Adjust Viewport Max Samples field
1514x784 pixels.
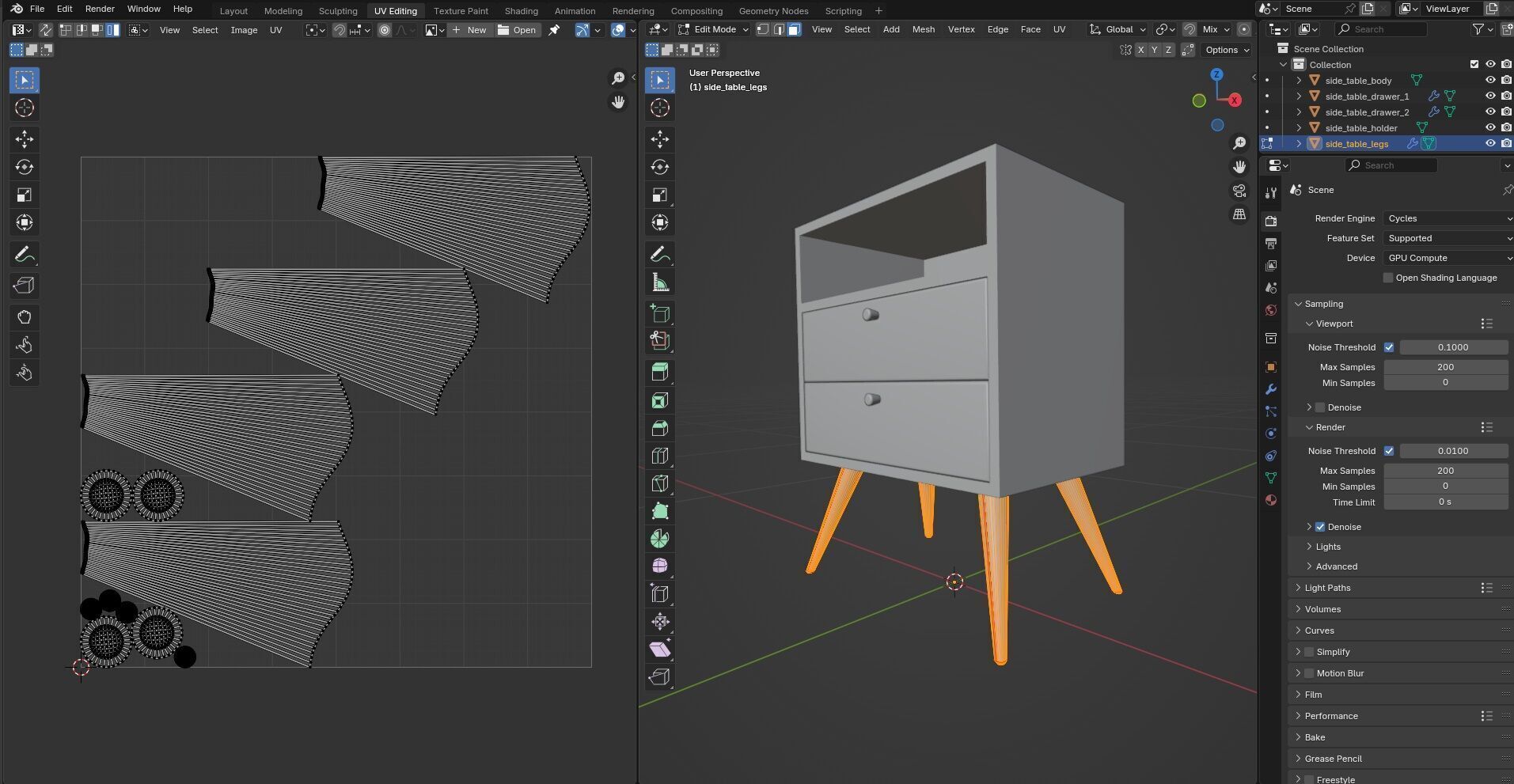[1445, 367]
